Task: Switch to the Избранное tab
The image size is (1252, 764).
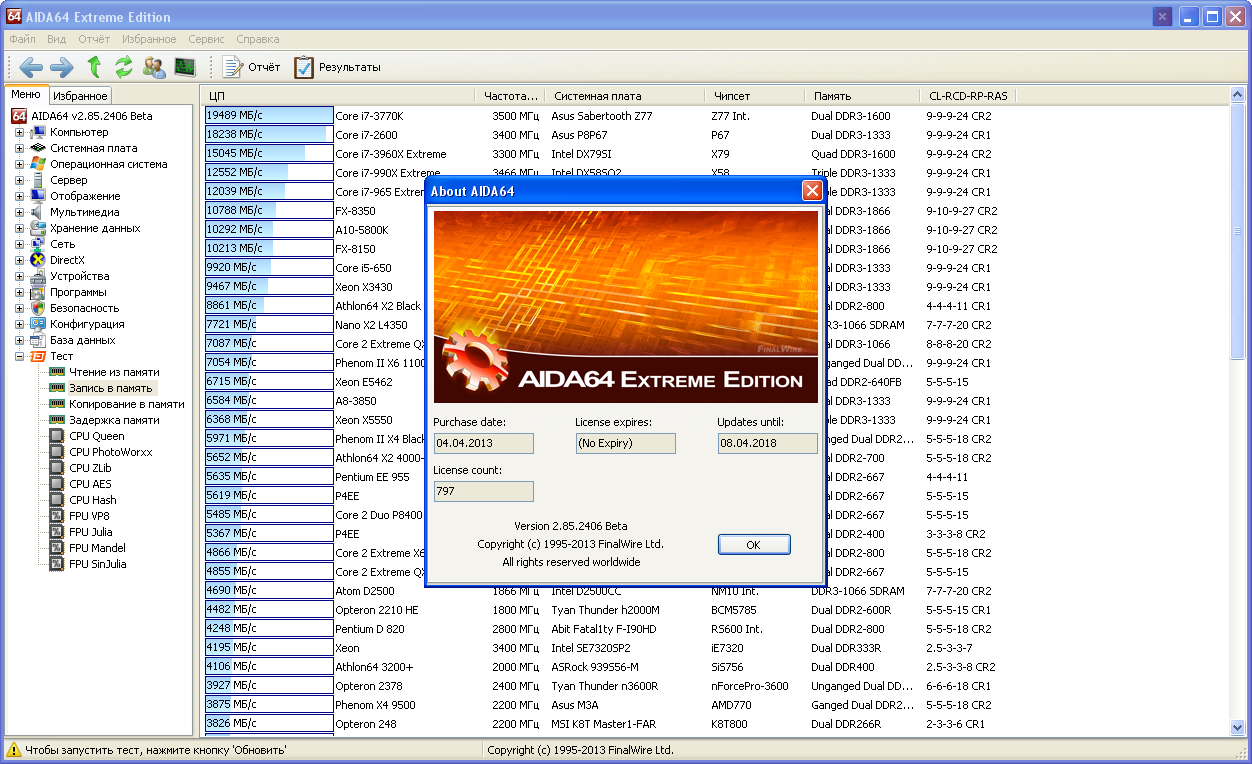Action: click(80, 96)
